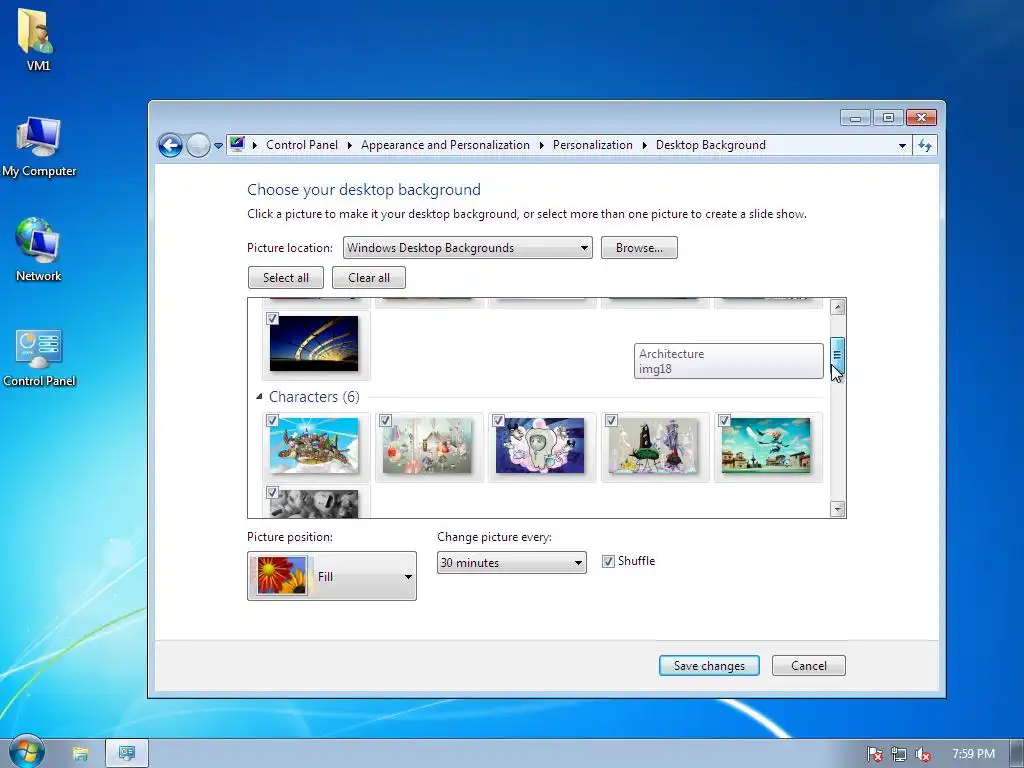The image size is (1024, 768).
Task: Go back with the blue Back arrow
Action: tap(170, 145)
